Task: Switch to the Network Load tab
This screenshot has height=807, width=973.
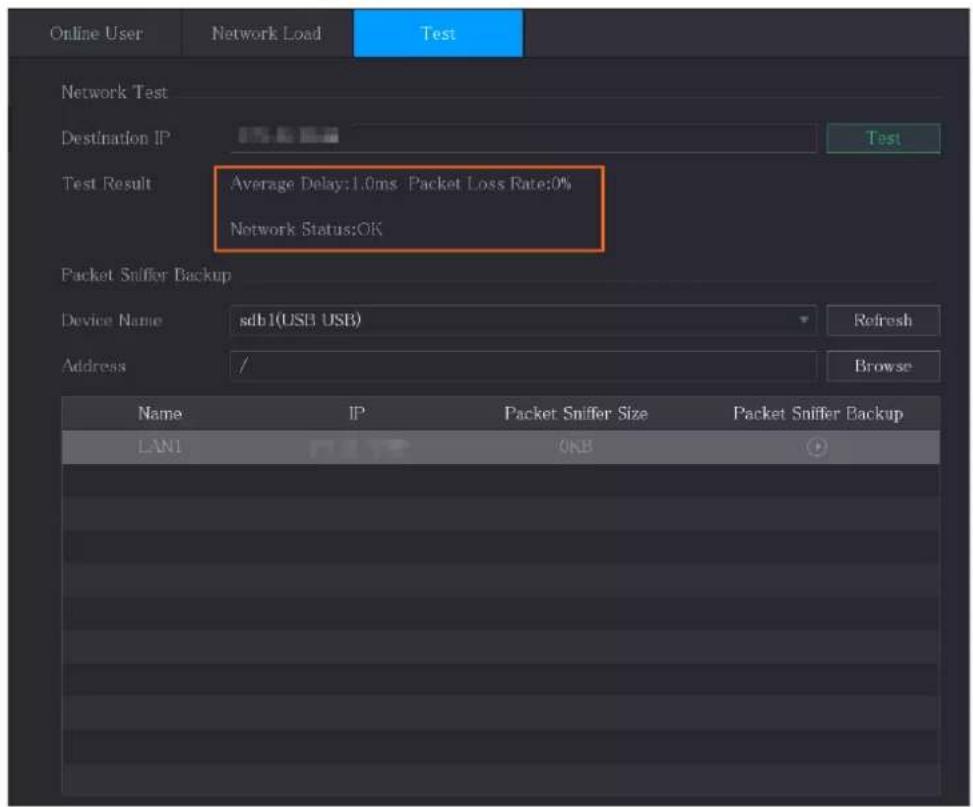Action: click(x=267, y=34)
